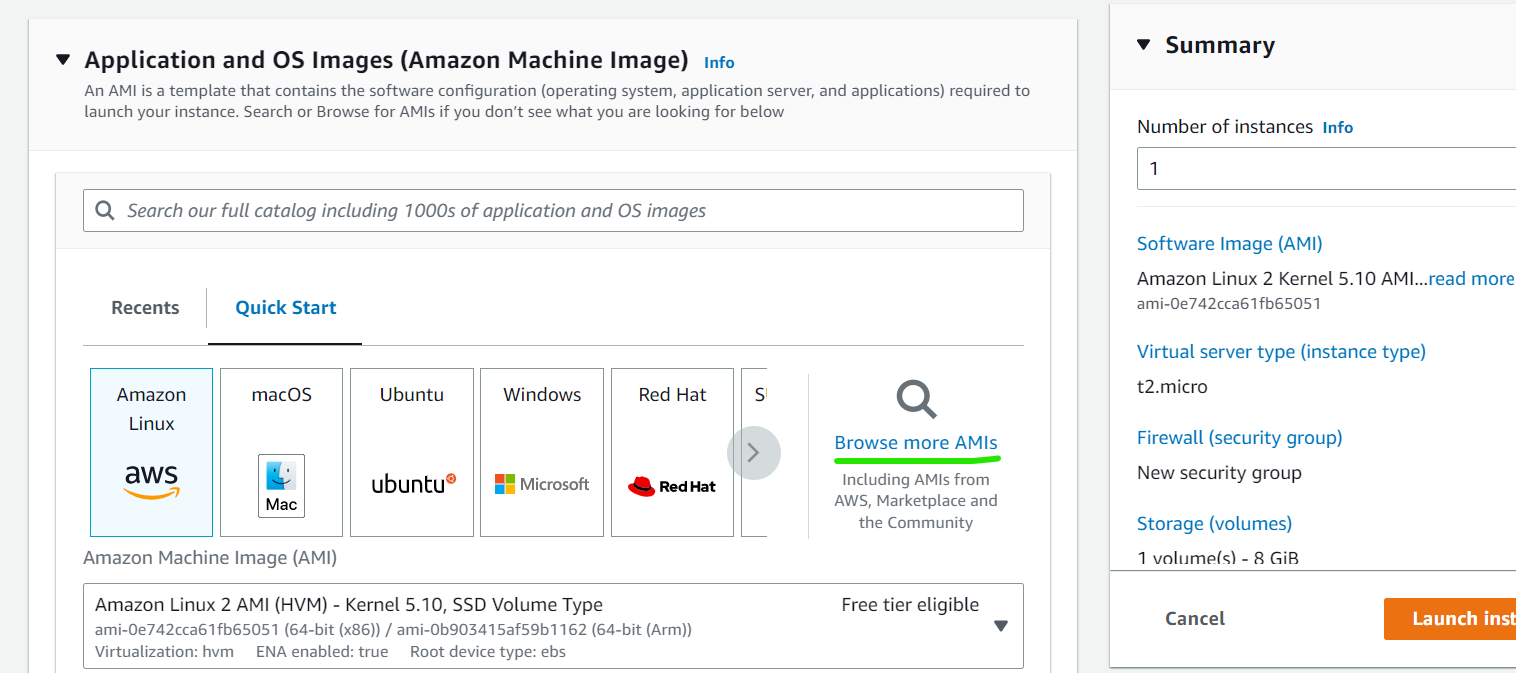Screen dimensions: 1516x673
Task: Click the Number of instances input field
Action: point(1326,169)
